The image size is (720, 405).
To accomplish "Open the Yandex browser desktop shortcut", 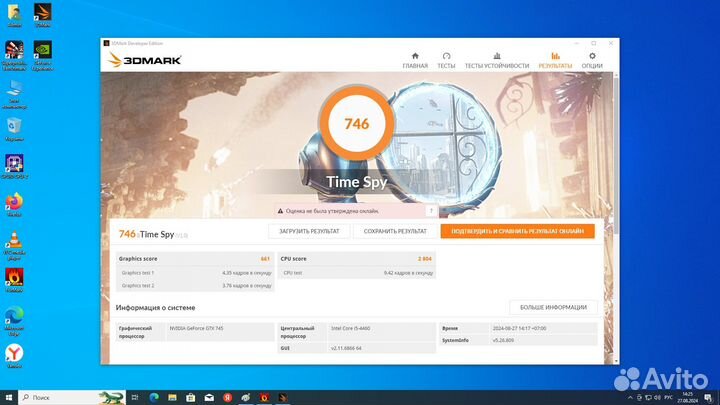I will coord(15,353).
